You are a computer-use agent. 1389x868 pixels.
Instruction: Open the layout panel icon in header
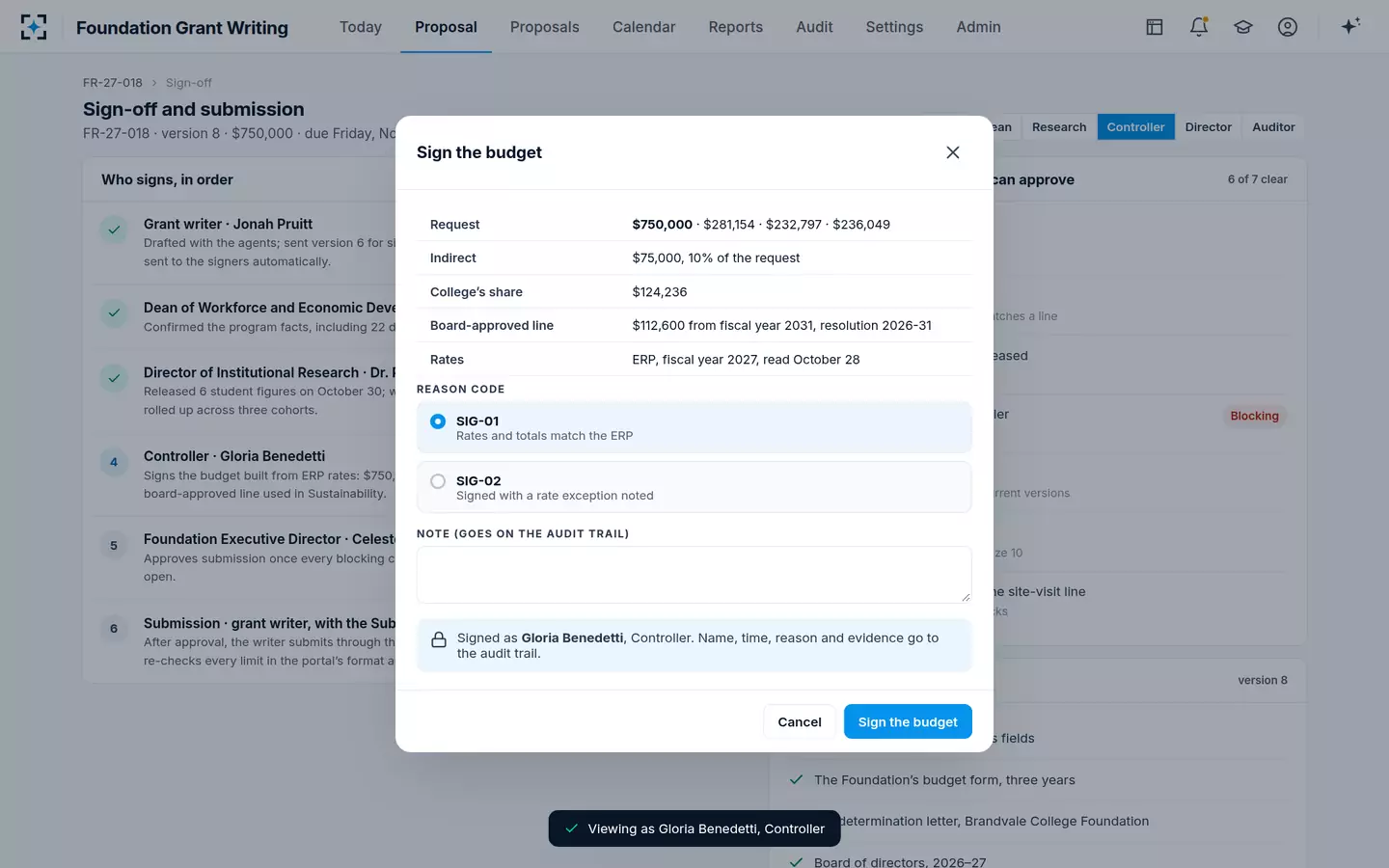pos(1155,27)
